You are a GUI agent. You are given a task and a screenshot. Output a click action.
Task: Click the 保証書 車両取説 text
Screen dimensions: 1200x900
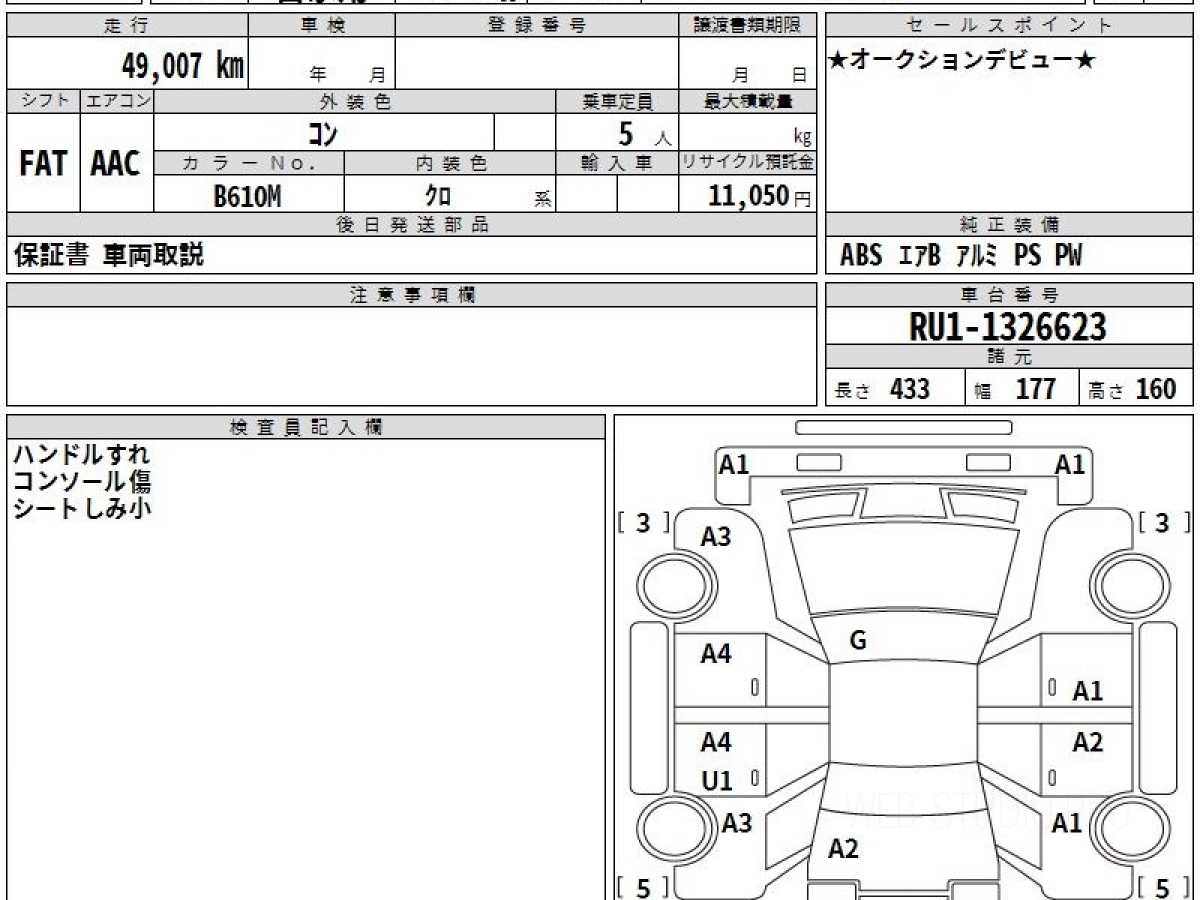coord(108,255)
